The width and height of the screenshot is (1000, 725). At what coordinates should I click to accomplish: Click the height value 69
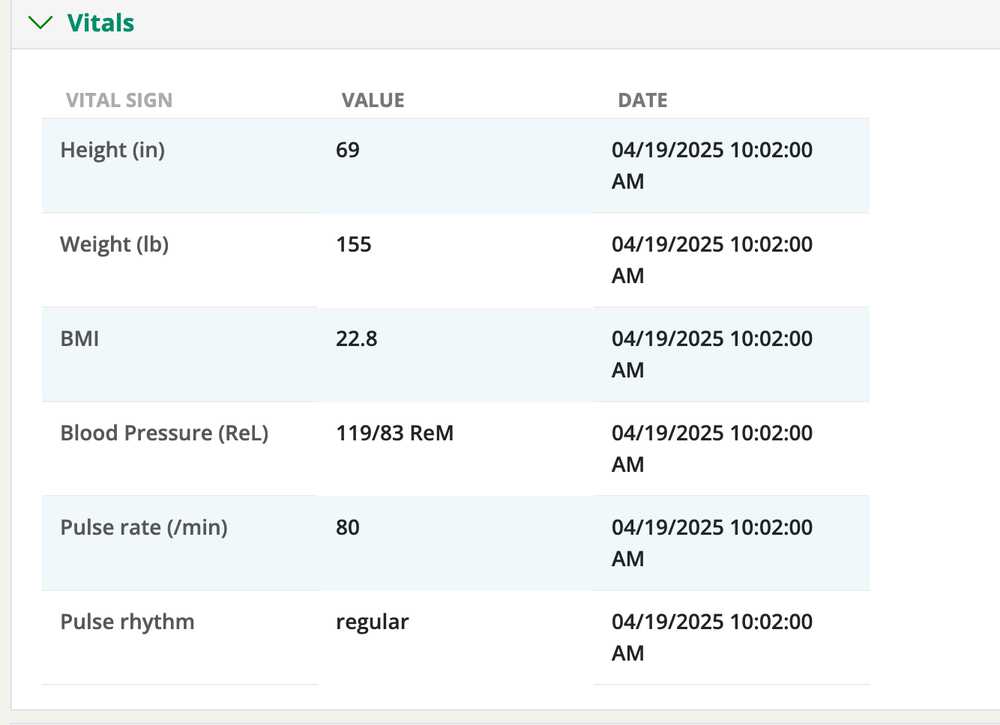coord(348,150)
